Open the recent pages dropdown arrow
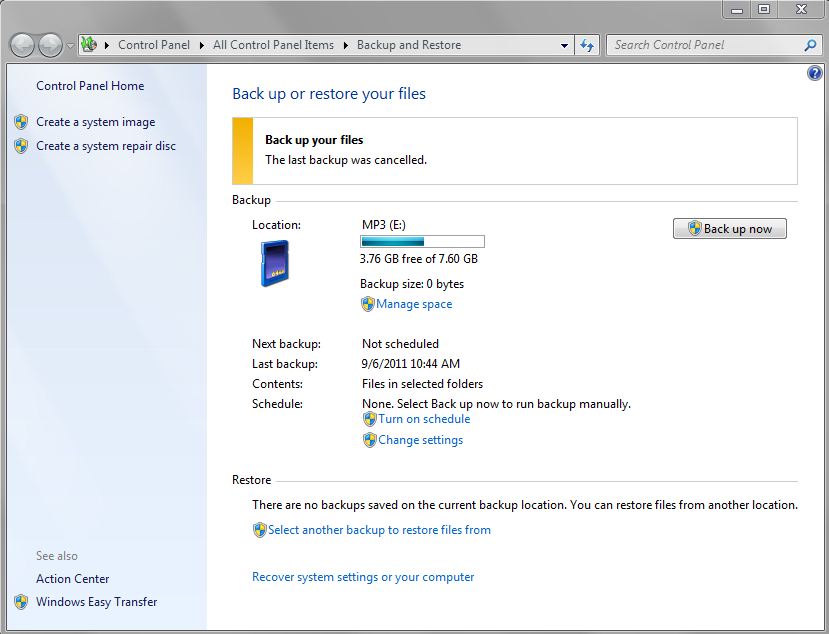Image resolution: width=829 pixels, height=634 pixels. coord(70,46)
